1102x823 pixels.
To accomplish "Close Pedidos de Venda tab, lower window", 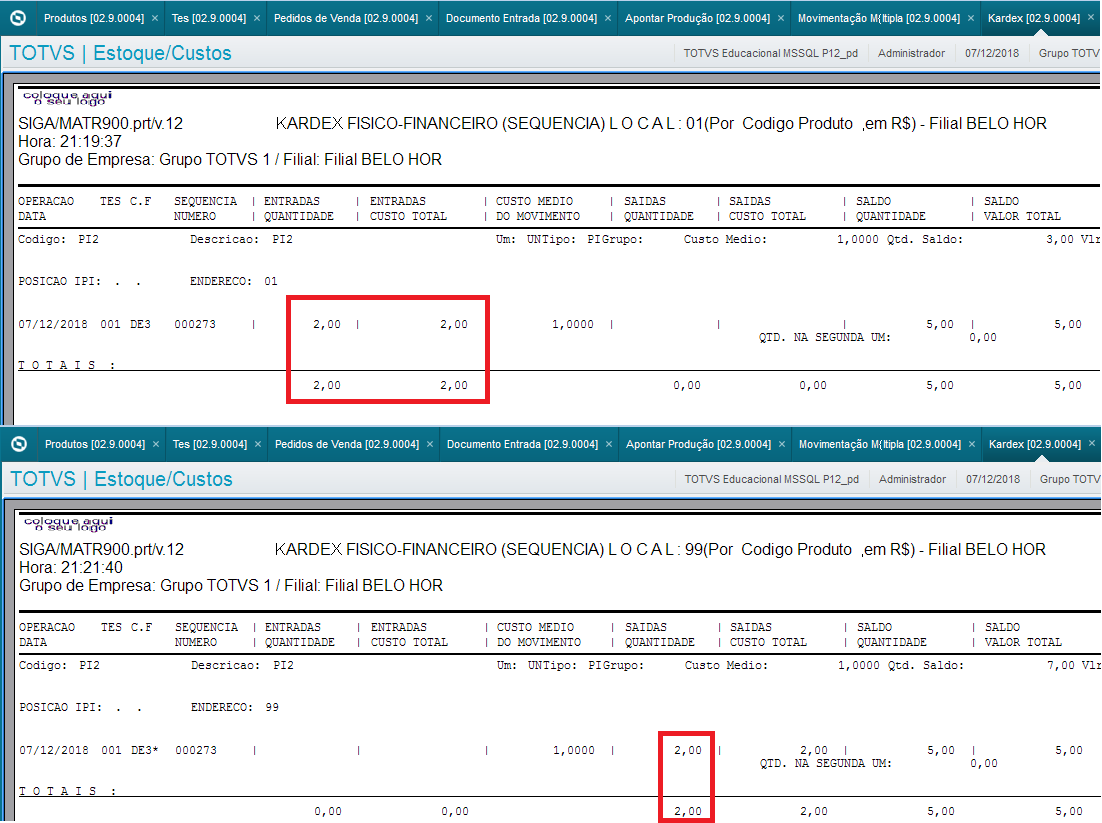I will click(x=430, y=444).
